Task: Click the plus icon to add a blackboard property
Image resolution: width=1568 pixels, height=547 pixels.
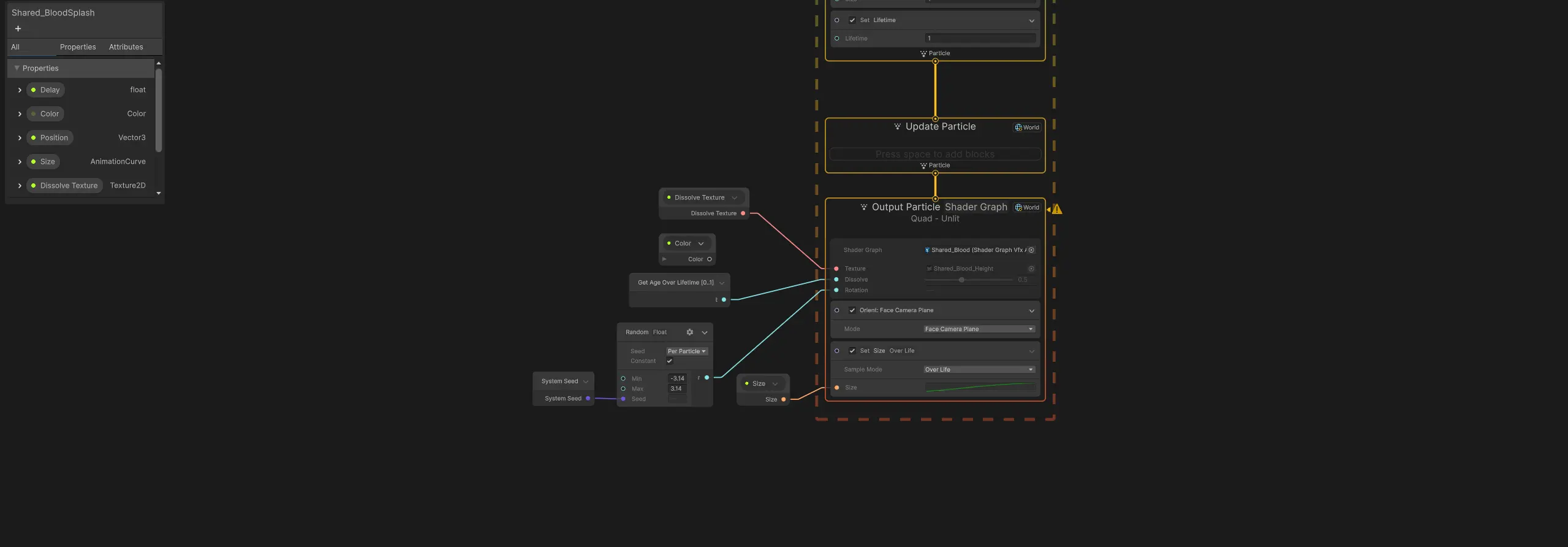Action: point(18,29)
